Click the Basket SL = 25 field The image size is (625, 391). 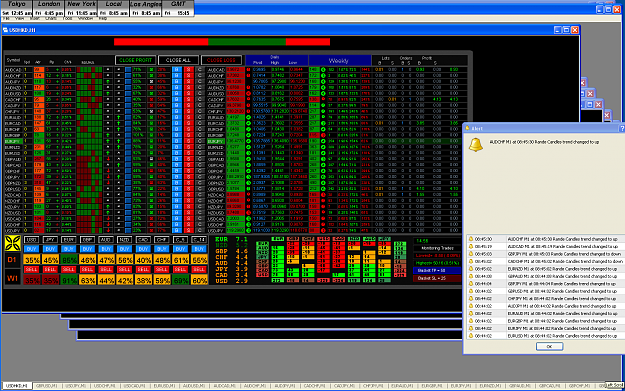pyautogui.click(x=437, y=278)
